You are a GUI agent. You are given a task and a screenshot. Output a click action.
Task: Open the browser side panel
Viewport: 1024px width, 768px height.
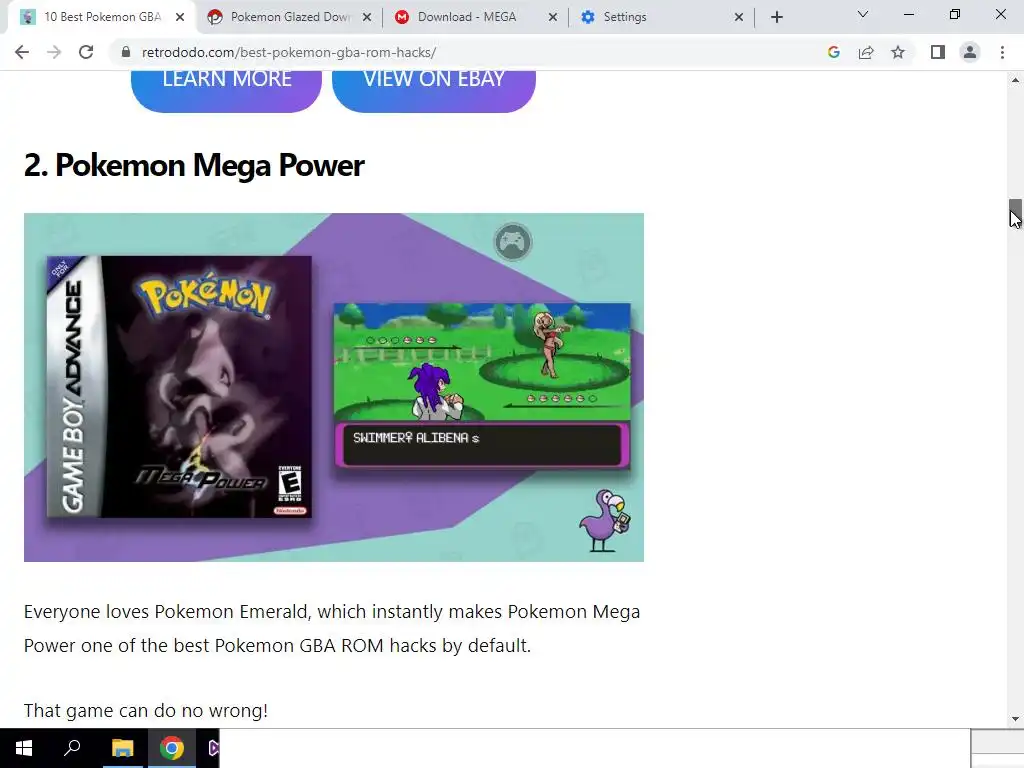click(938, 52)
